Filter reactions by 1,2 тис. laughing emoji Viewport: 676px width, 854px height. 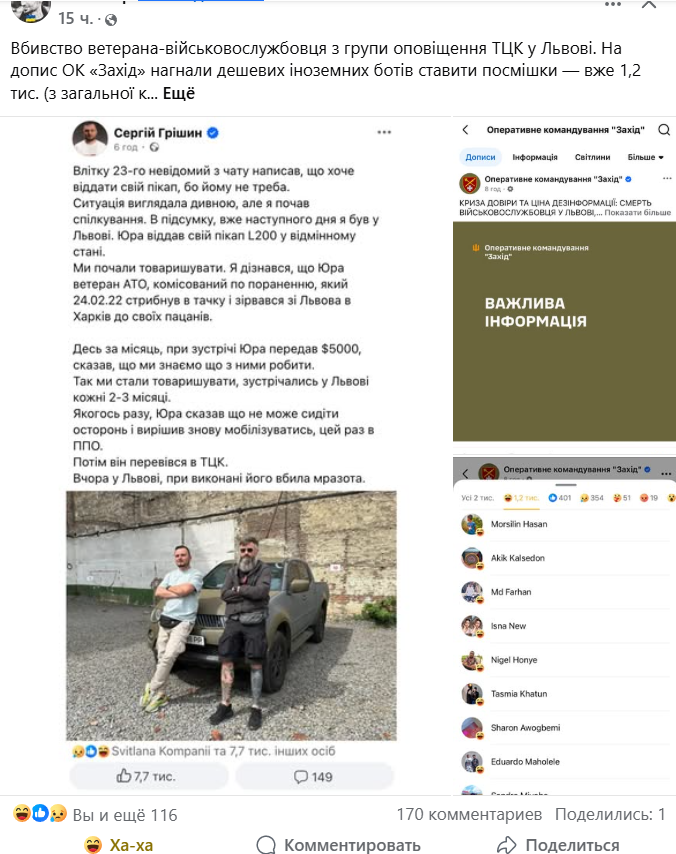coord(521,498)
